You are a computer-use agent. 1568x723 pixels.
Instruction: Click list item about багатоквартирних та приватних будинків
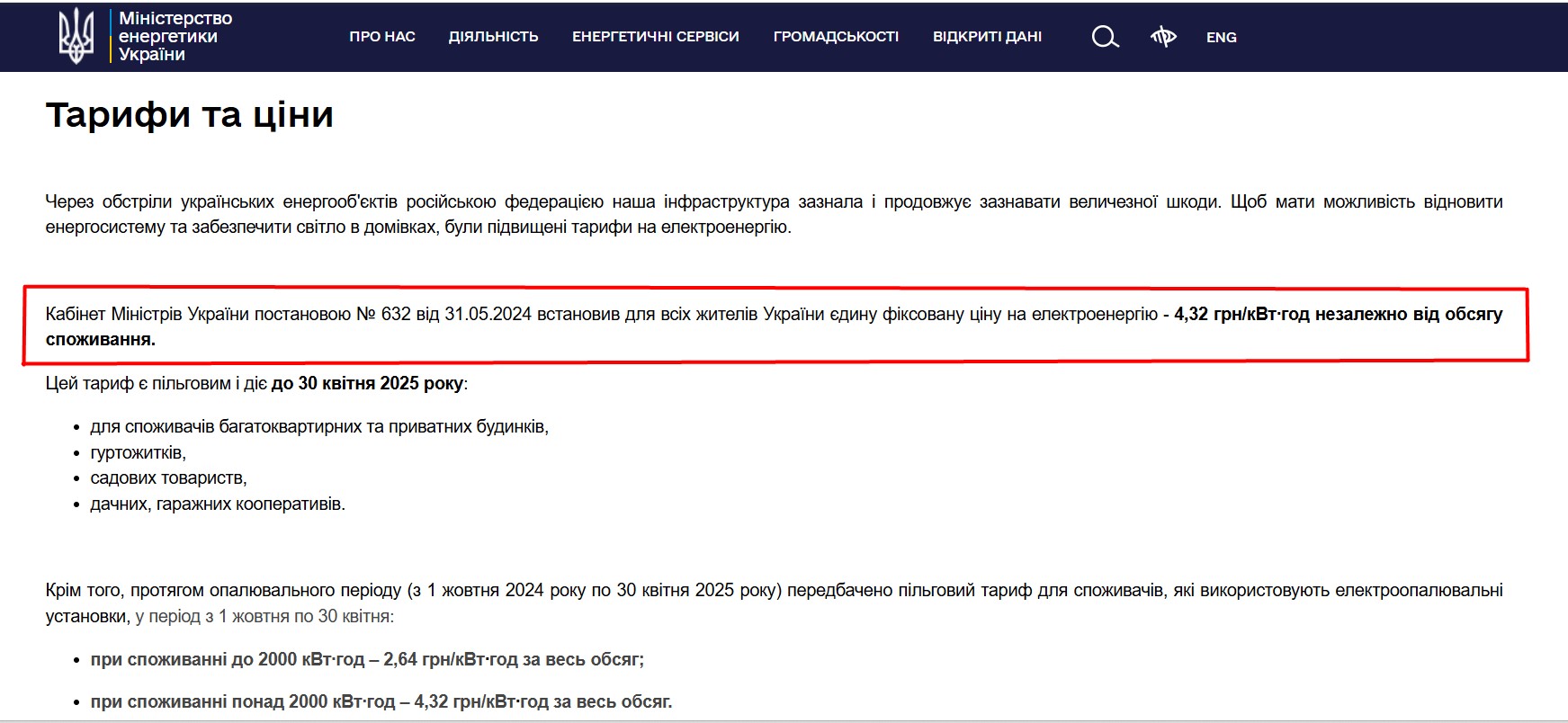click(x=319, y=426)
